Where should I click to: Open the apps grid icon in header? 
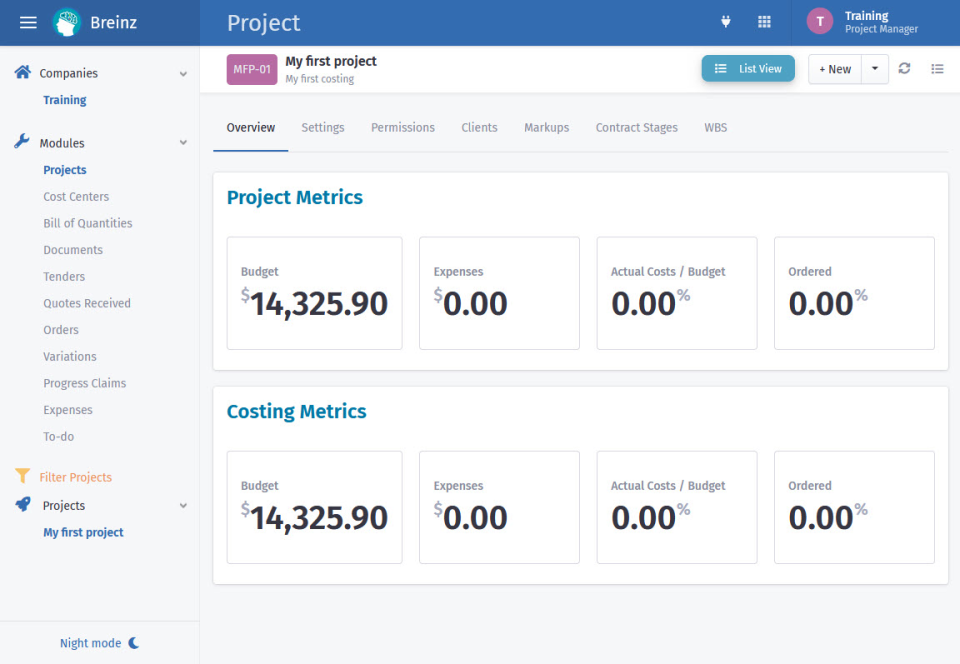(764, 21)
